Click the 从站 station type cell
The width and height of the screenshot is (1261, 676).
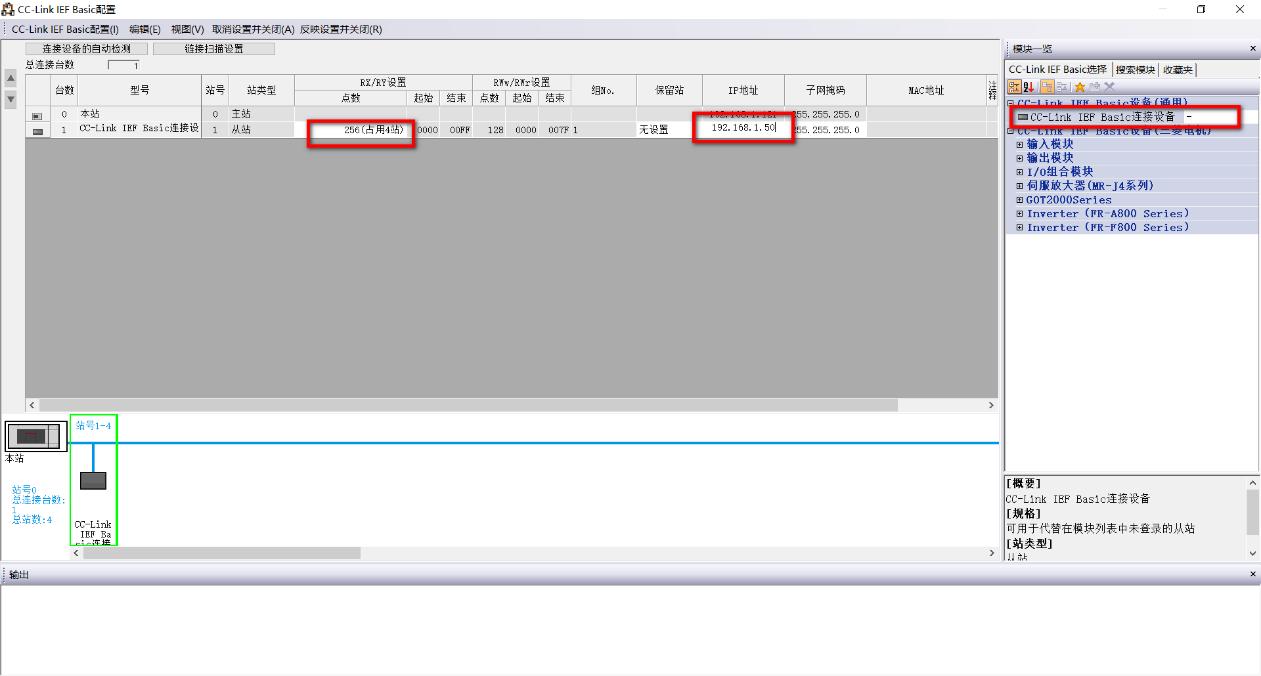[261, 130]
